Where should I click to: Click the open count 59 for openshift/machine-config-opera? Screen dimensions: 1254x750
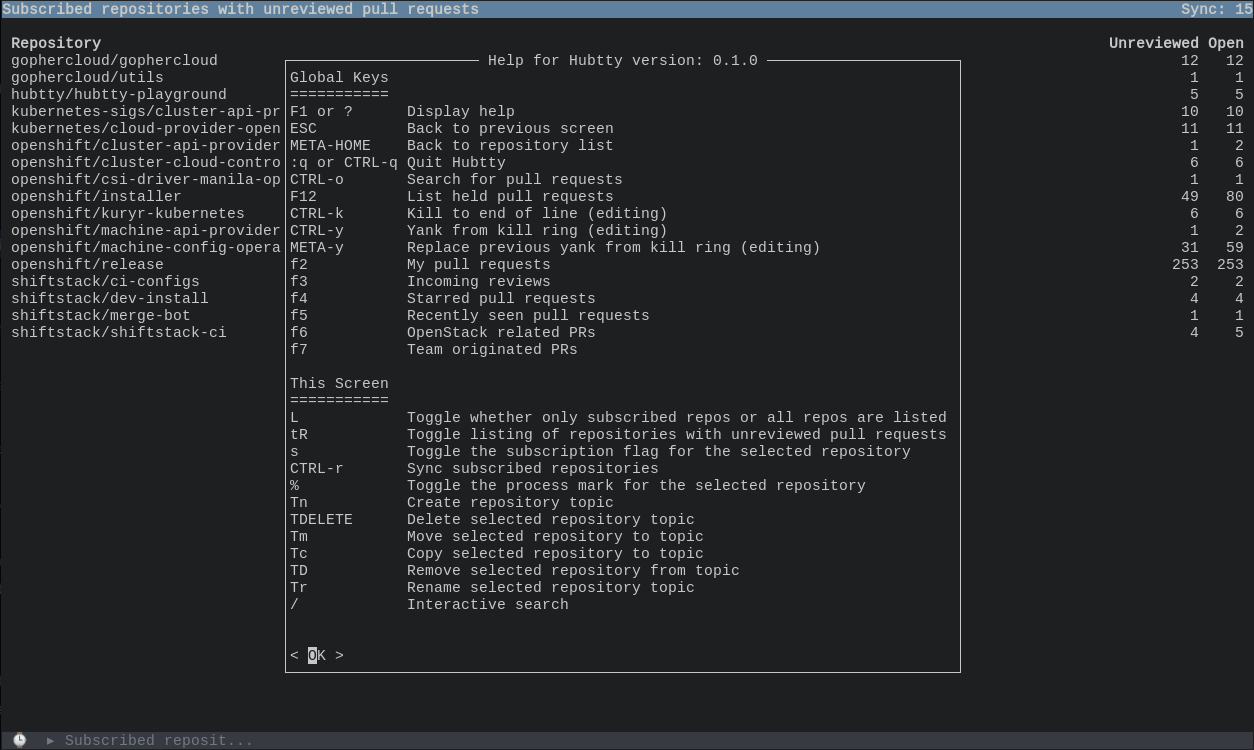pyautogui.click(x=1235, y=247)
